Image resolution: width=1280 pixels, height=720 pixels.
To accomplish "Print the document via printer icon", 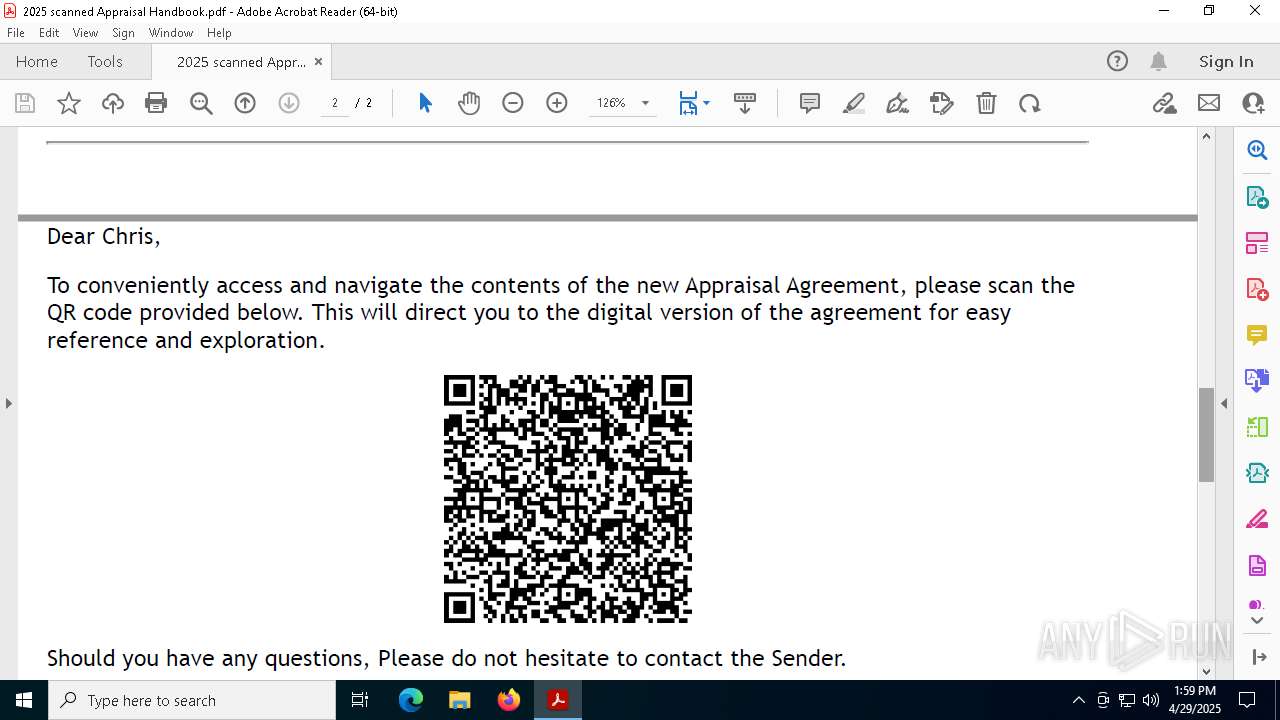I will point(156,103).
